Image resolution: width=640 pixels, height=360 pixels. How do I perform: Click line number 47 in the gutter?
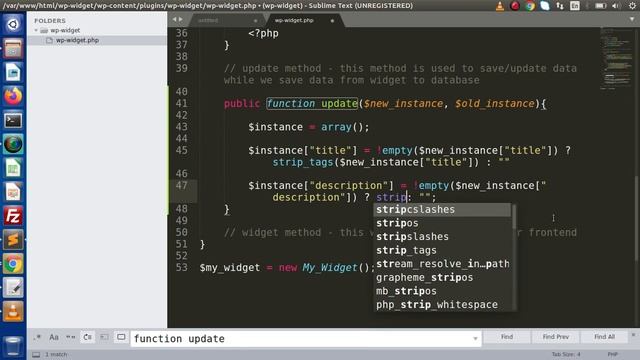click(x=182, y=186)
